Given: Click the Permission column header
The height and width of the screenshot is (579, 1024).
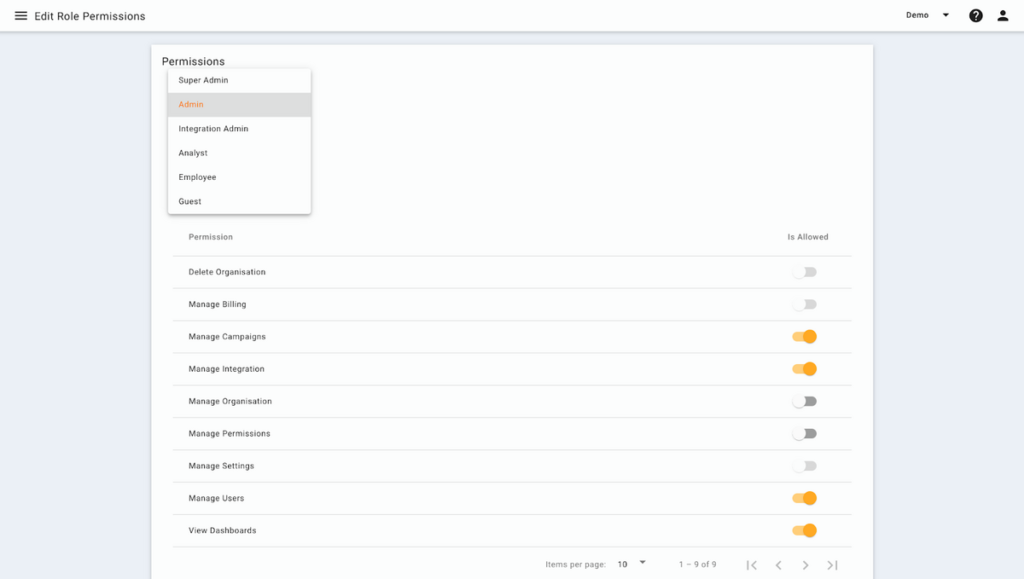Looking at the screenshot, I should [210, 237].
